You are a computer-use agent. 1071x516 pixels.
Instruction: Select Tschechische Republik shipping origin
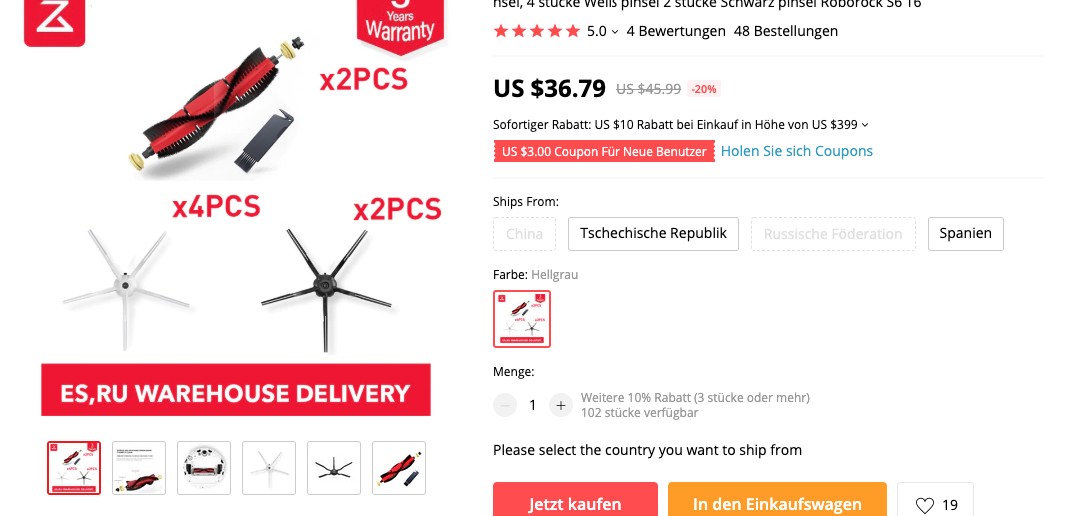[653, 233]
